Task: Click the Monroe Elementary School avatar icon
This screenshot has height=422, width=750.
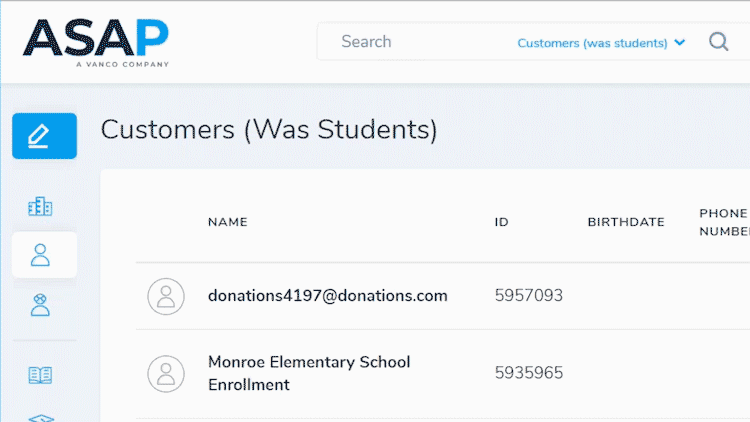Action: (166, 373)
